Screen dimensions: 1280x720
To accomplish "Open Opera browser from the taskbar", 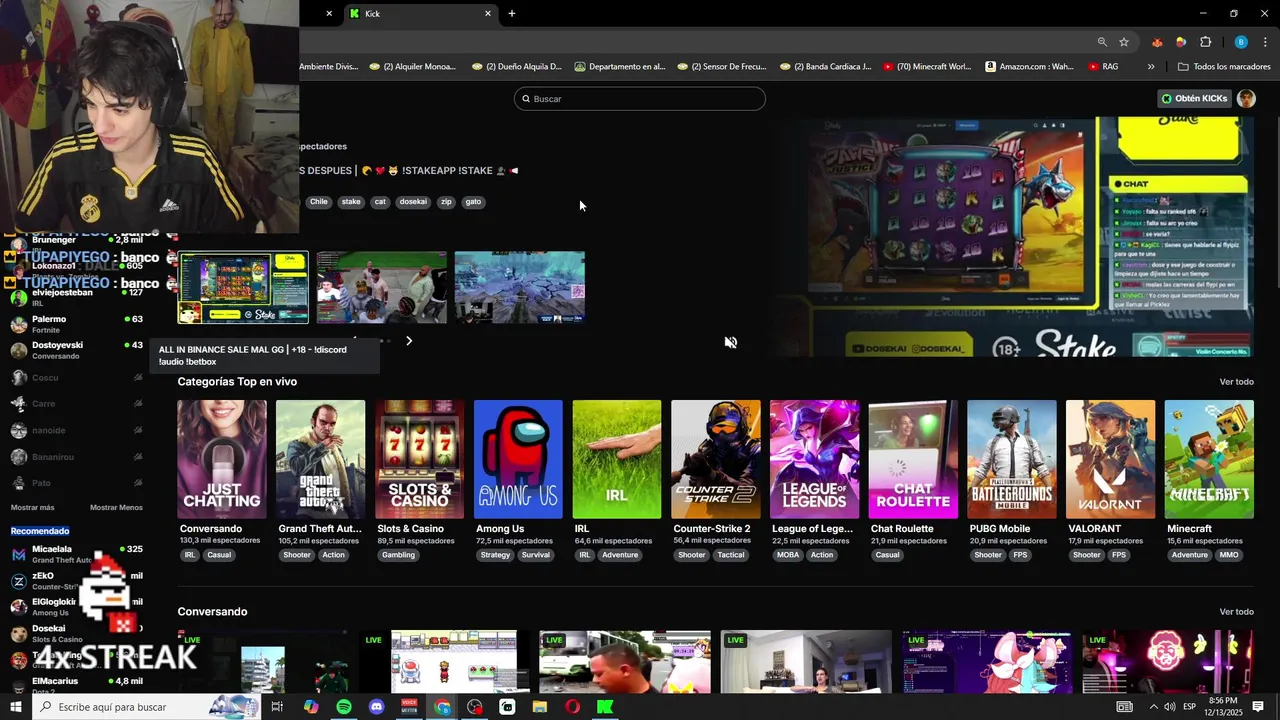I will point(573,707).
